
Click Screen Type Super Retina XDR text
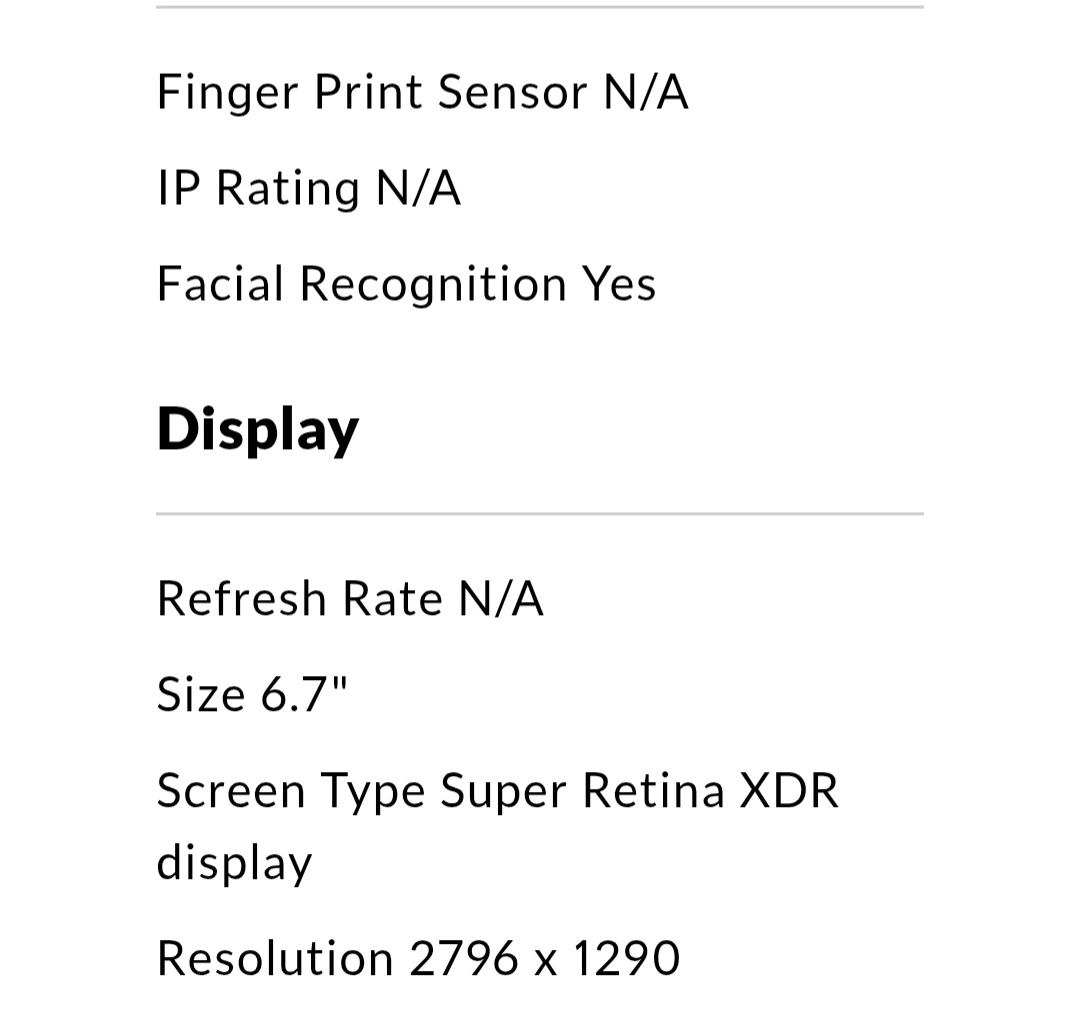point(497,790)
